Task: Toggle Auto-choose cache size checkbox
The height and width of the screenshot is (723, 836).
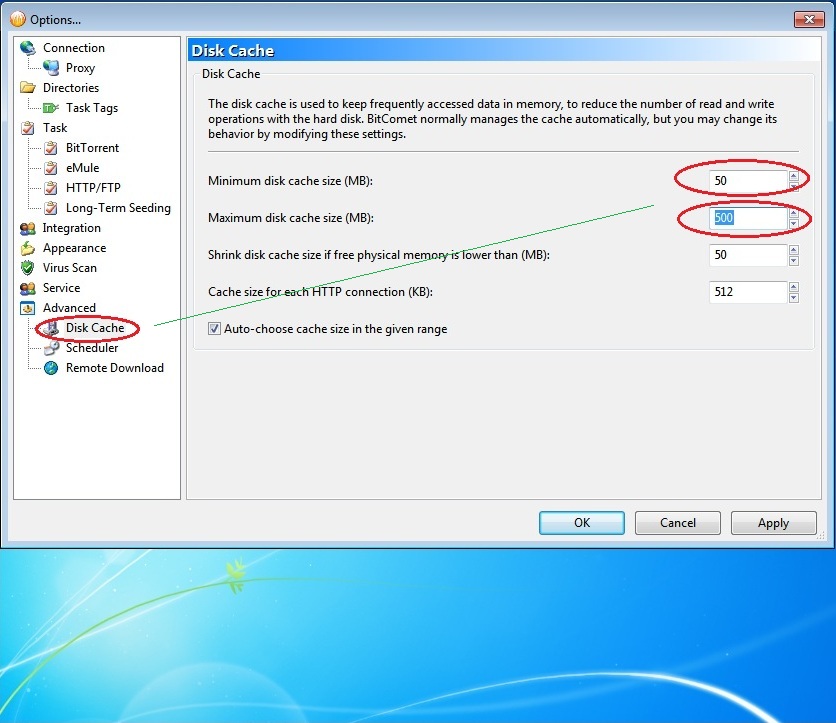Action: click(x=214, y=328)
